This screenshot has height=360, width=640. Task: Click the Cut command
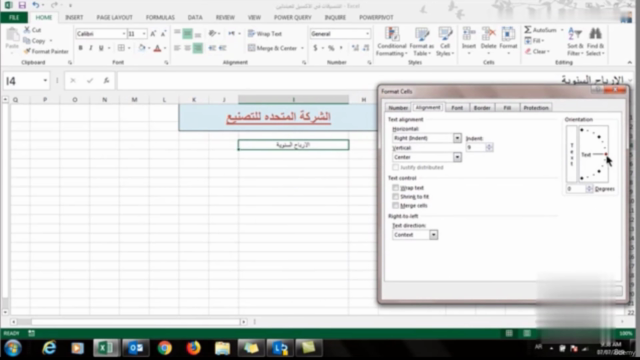point(32,30)
